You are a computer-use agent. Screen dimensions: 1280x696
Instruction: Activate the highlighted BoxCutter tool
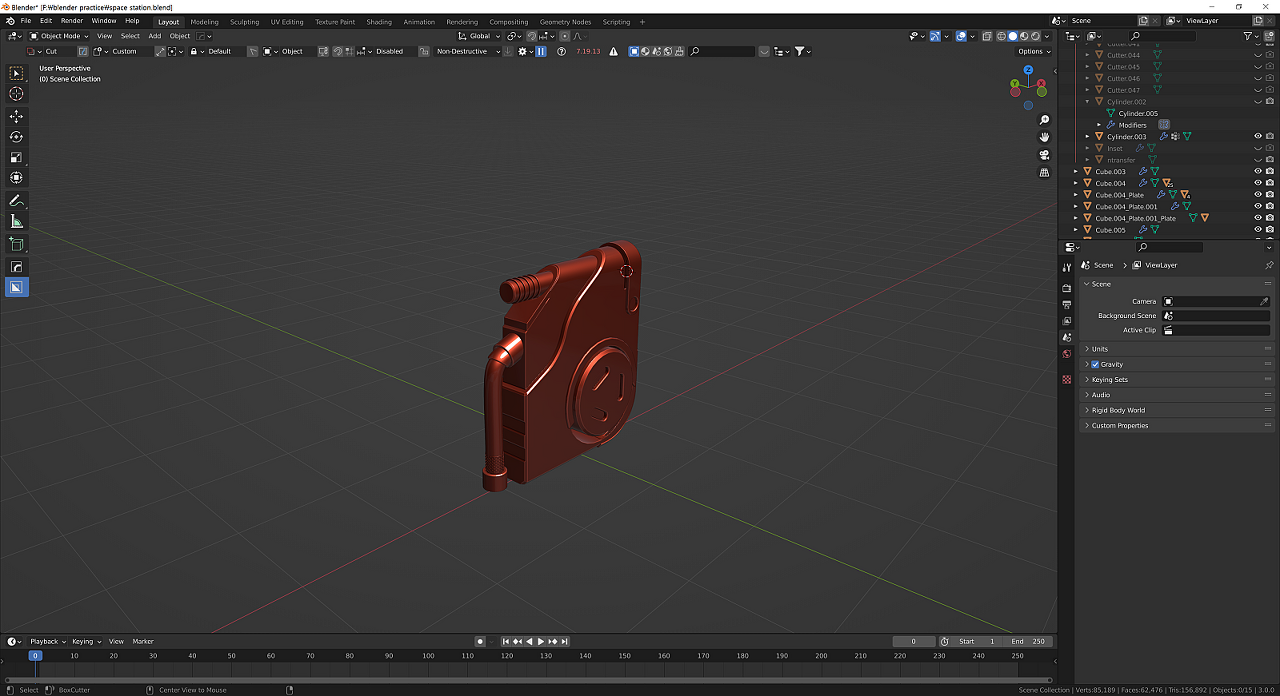click(x=16, y=287)
